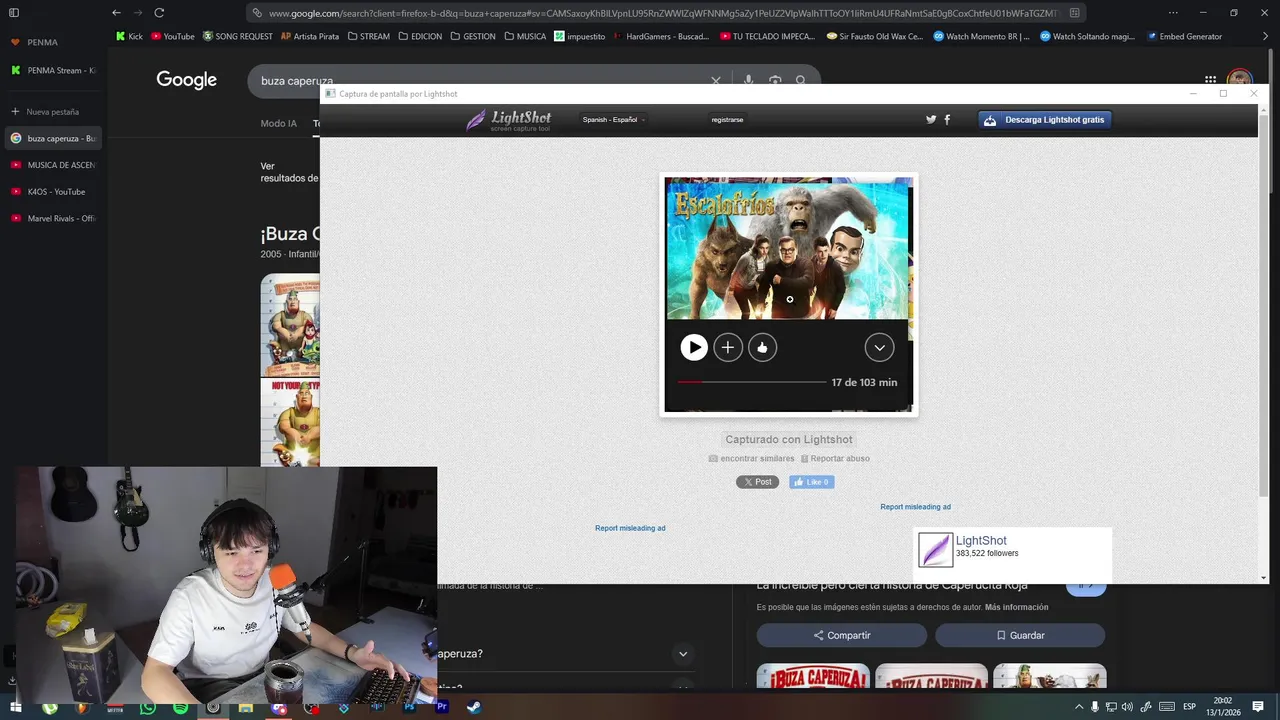The height and width of the screenshot is (720, 1280).
Task: Select the PENMA Stream Kick tab
Action: pos(54,70)
